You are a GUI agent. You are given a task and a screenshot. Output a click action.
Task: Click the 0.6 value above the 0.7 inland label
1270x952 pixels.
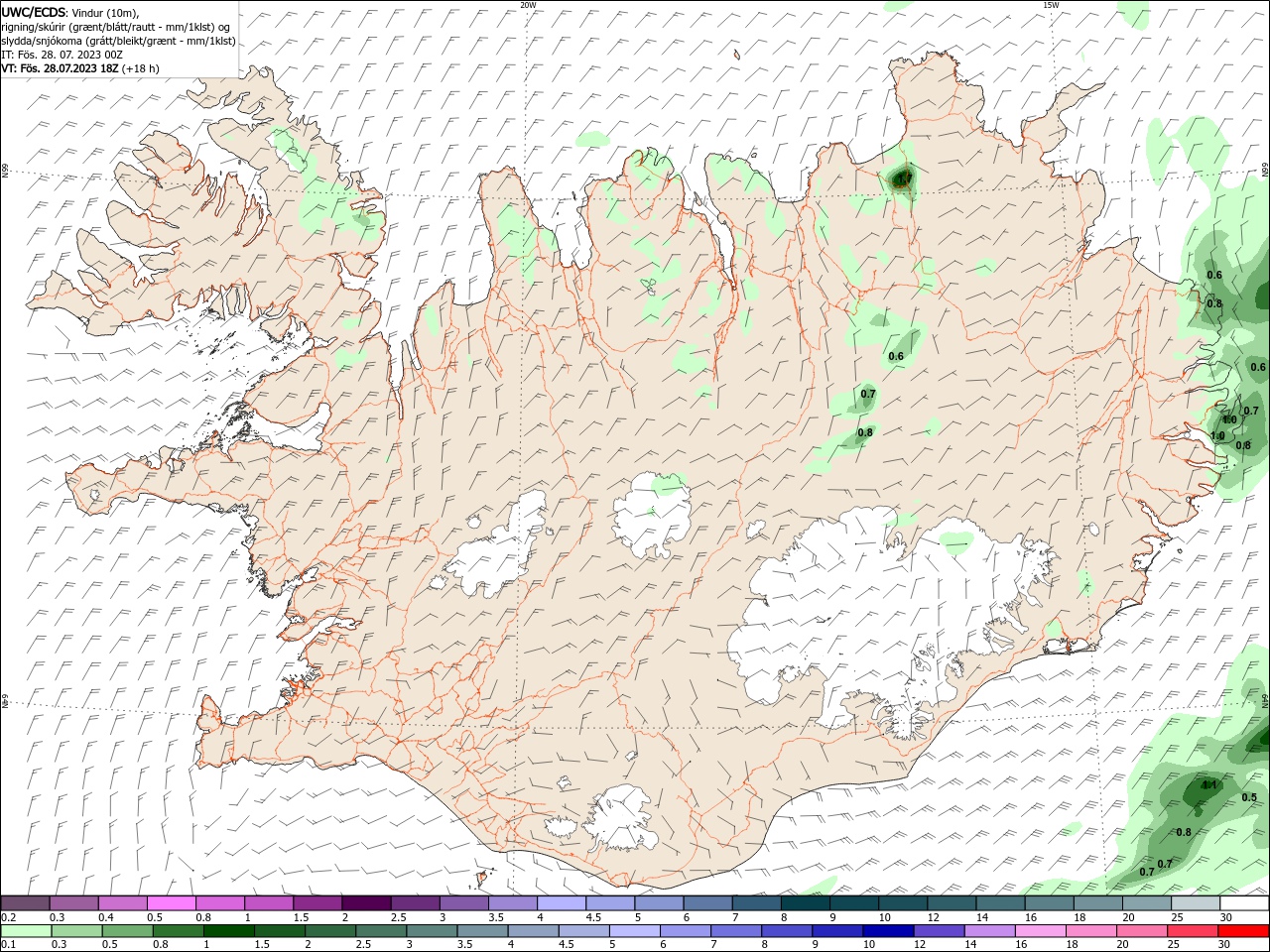coord(896,356)
